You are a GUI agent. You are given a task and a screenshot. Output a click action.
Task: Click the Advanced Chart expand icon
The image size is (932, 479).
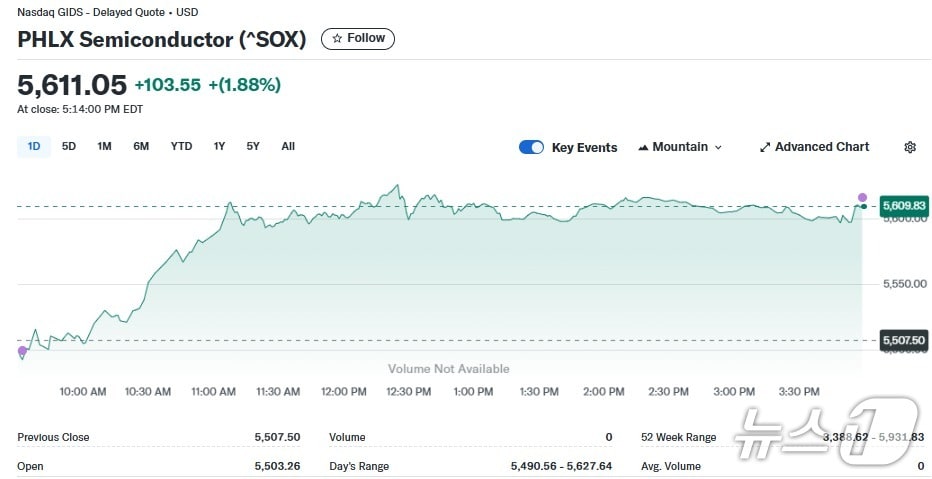click(765, 147)
